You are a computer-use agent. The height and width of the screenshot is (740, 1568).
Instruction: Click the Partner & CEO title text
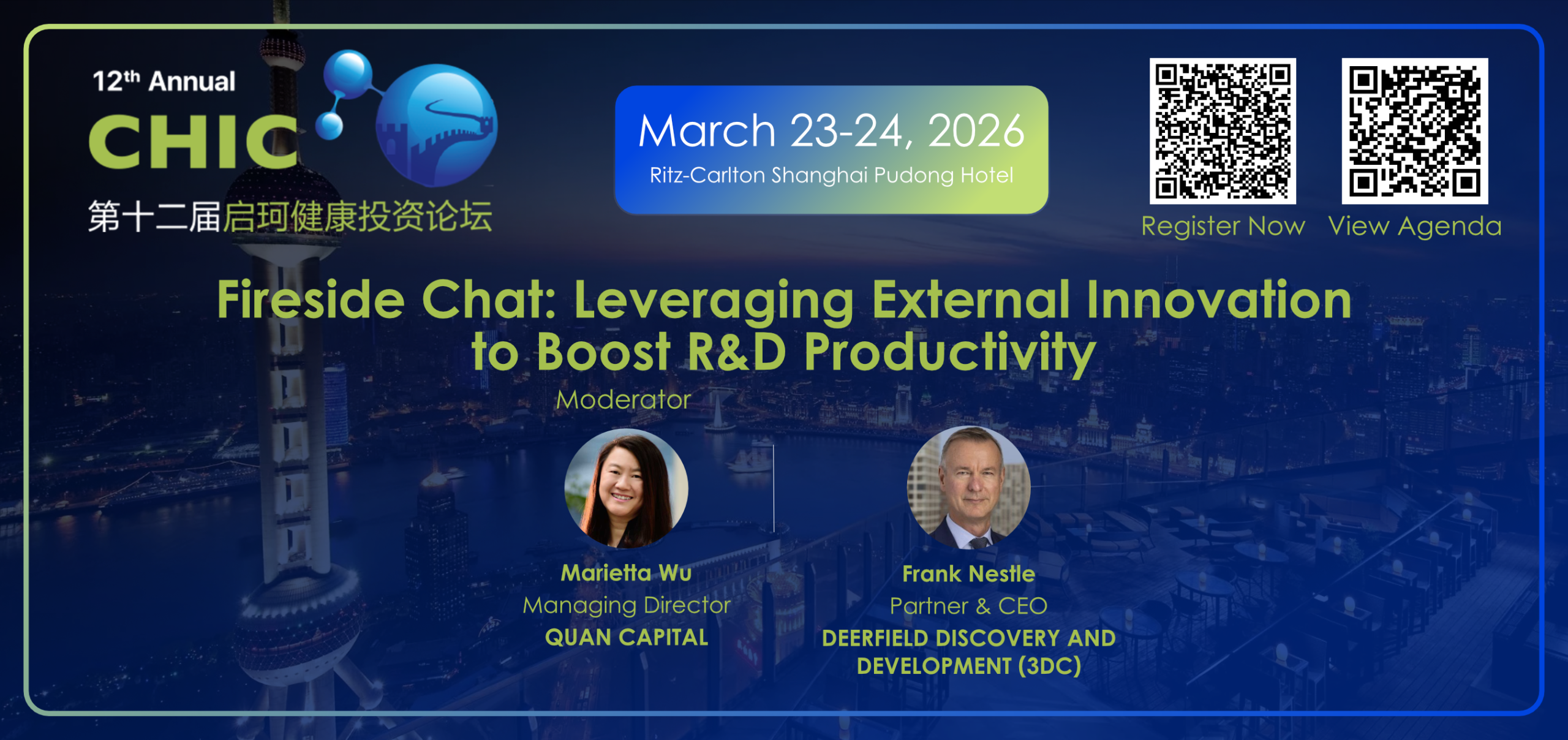pyautogui.click(x=968, y=606)
